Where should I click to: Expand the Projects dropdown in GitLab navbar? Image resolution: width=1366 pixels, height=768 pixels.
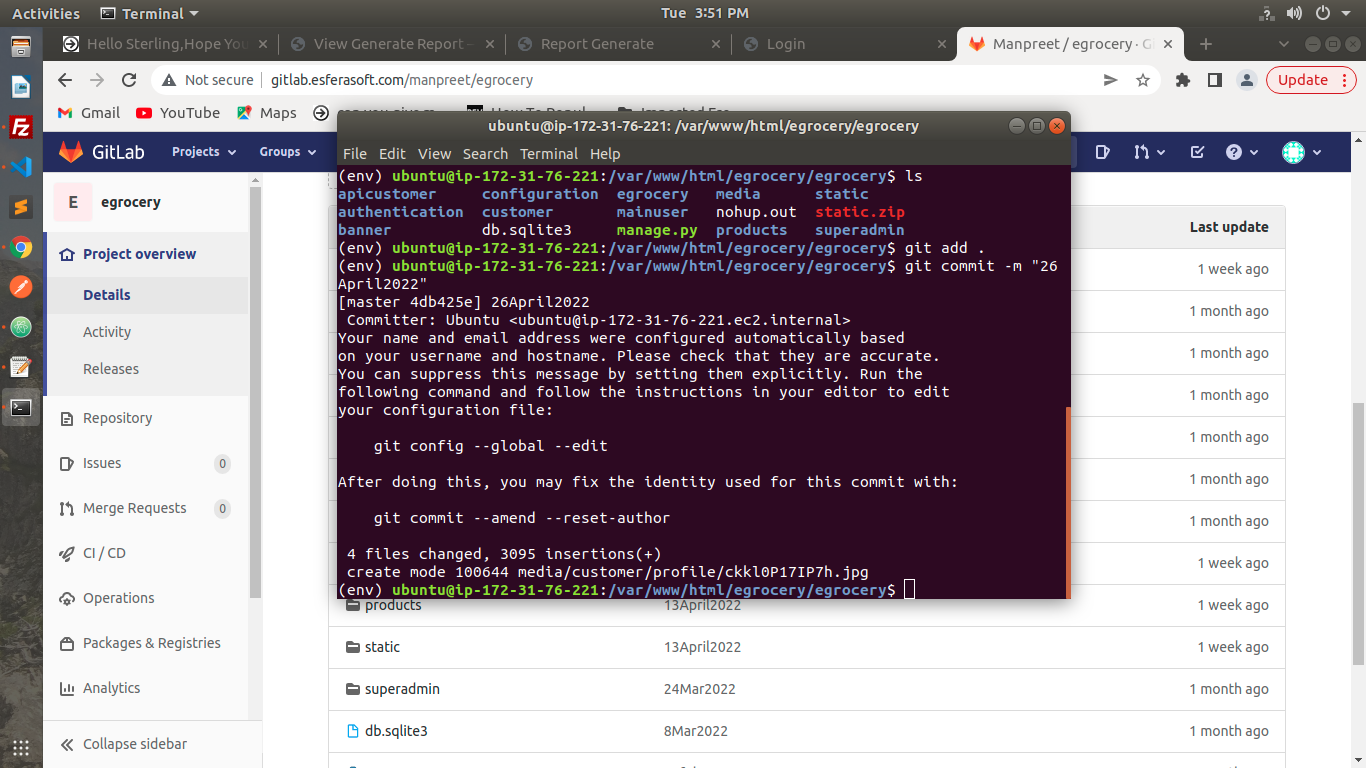tap(204, 152)
